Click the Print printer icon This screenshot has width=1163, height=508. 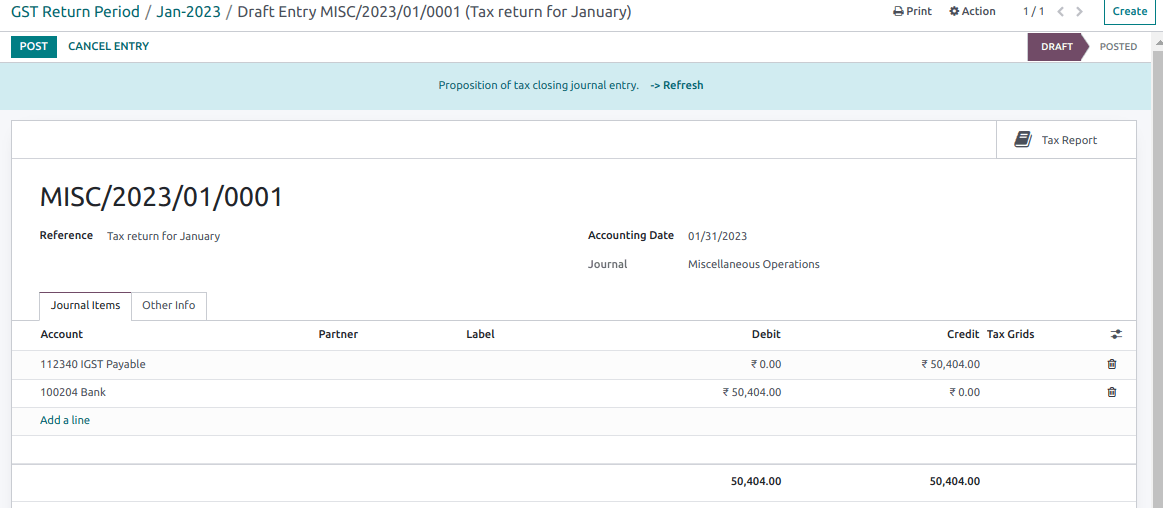[898, 12]
